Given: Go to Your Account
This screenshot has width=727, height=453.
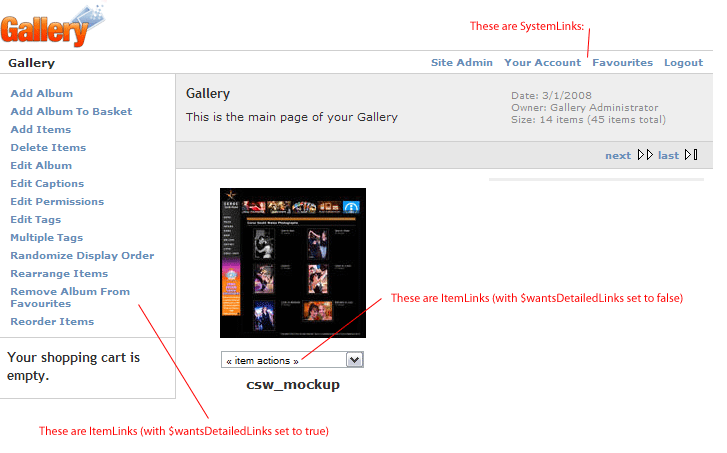Looking at the screenshot, I should click(x=542, y=62).
